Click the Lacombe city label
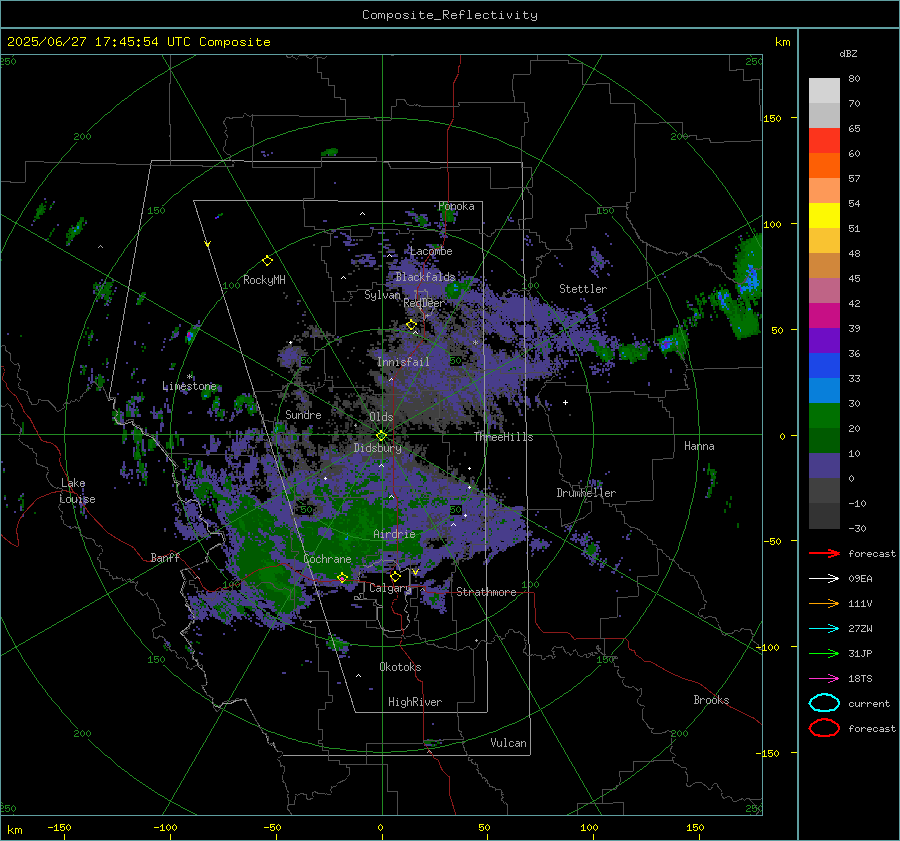This screenshot has width=900, height=841. tap(431, 251)
